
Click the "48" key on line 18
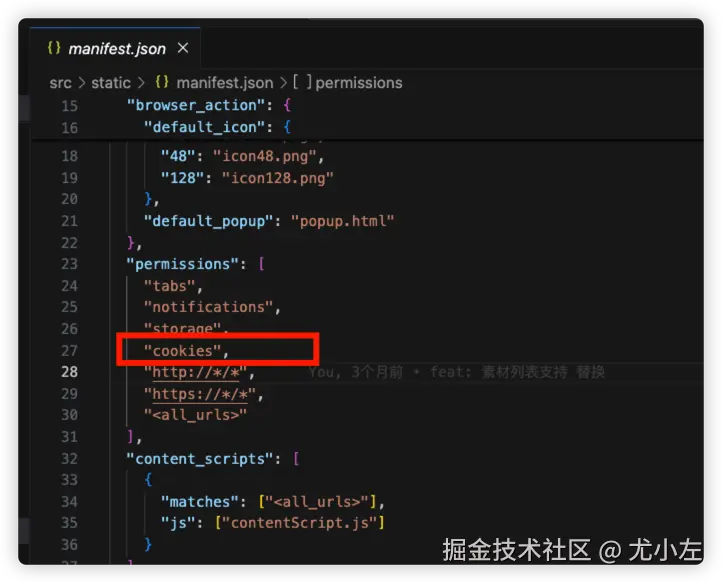tap(178, 156)
